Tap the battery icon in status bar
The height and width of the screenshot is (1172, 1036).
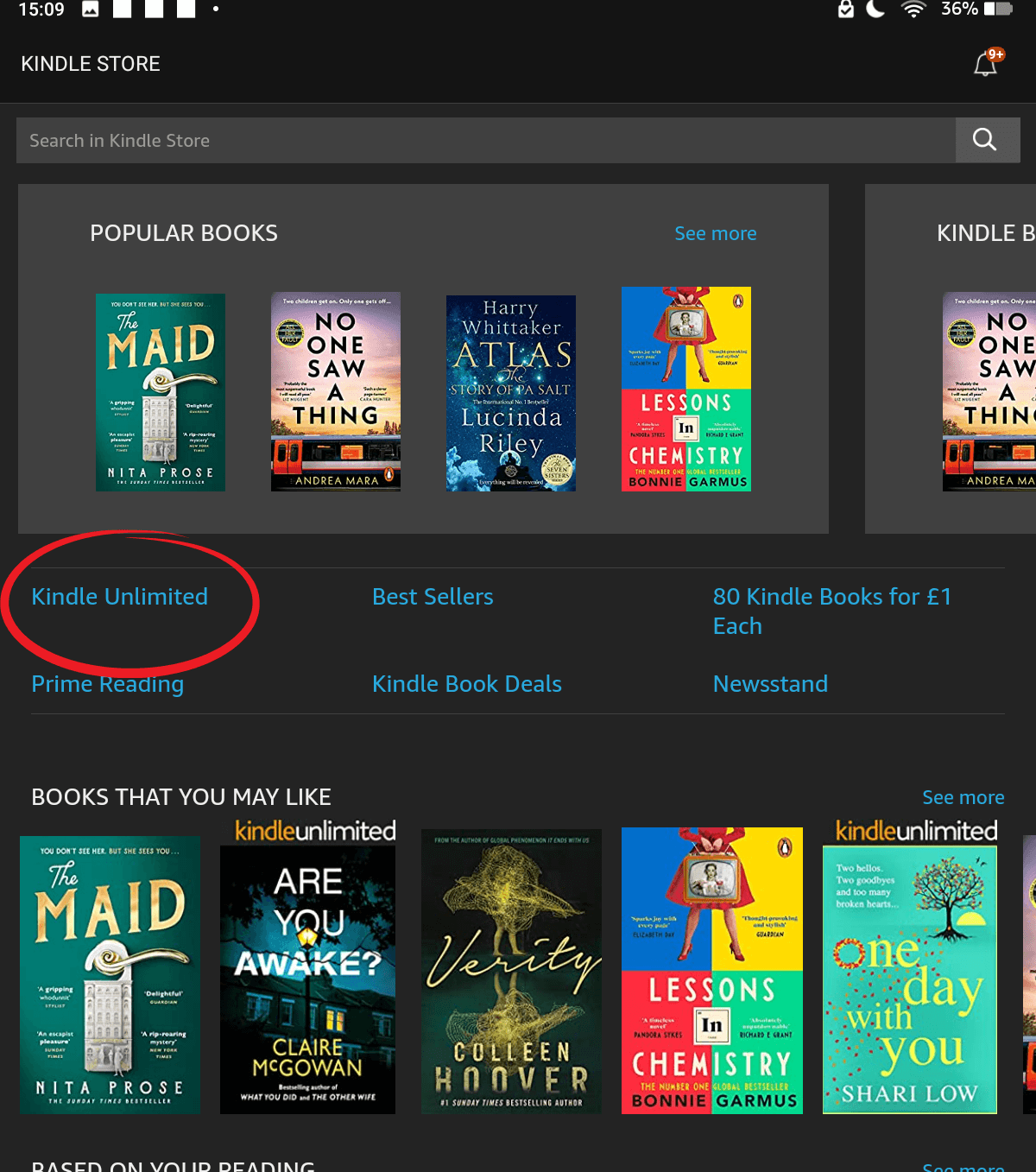pos(998,10)
